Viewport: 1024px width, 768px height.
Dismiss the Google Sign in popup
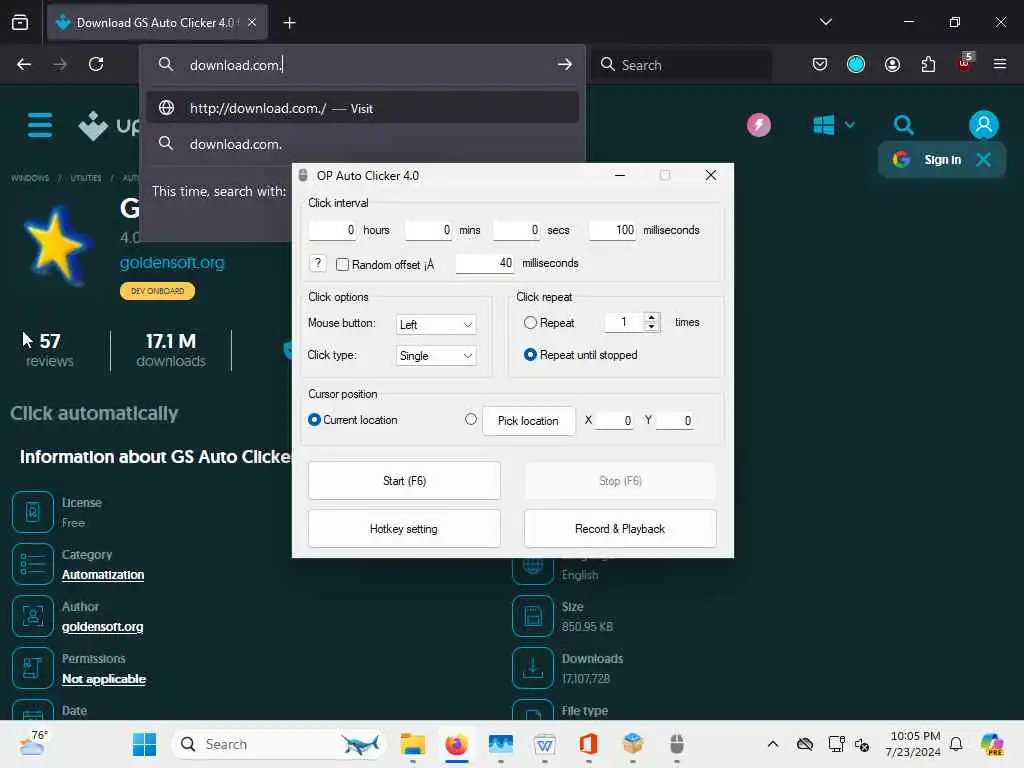coord(983,159)
